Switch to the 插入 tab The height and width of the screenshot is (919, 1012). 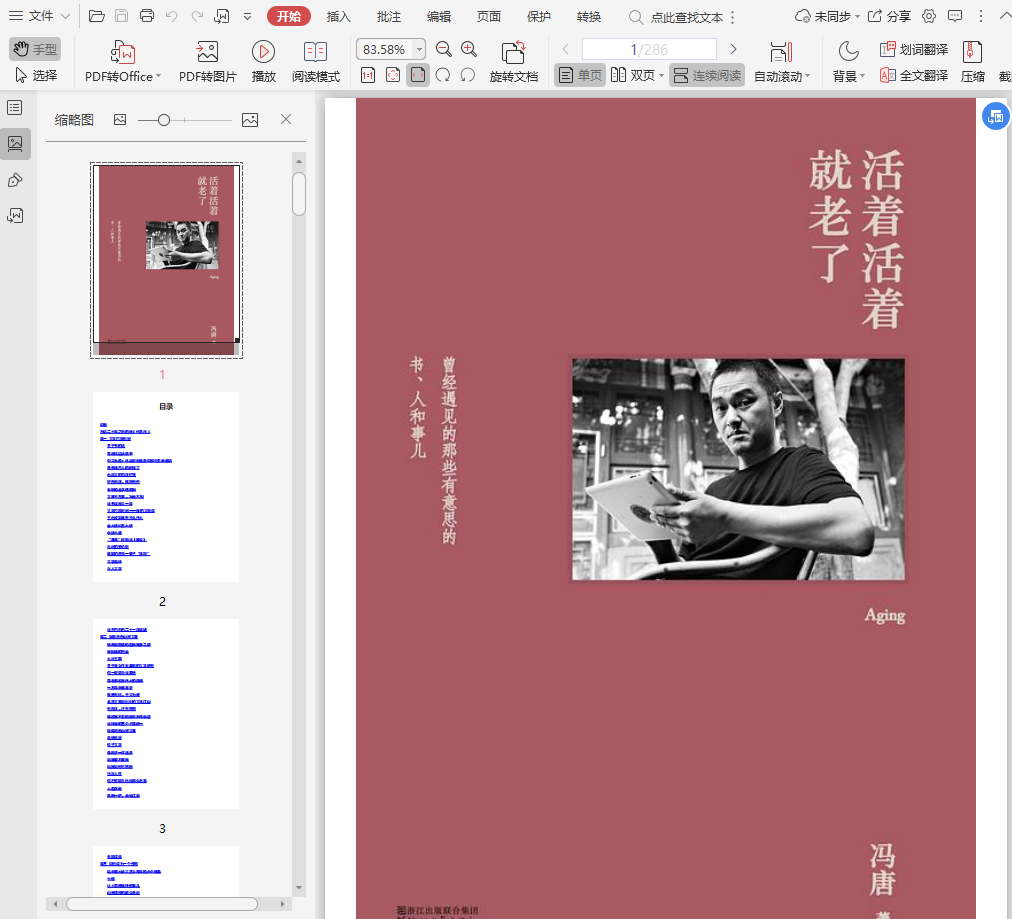(339, 17)
